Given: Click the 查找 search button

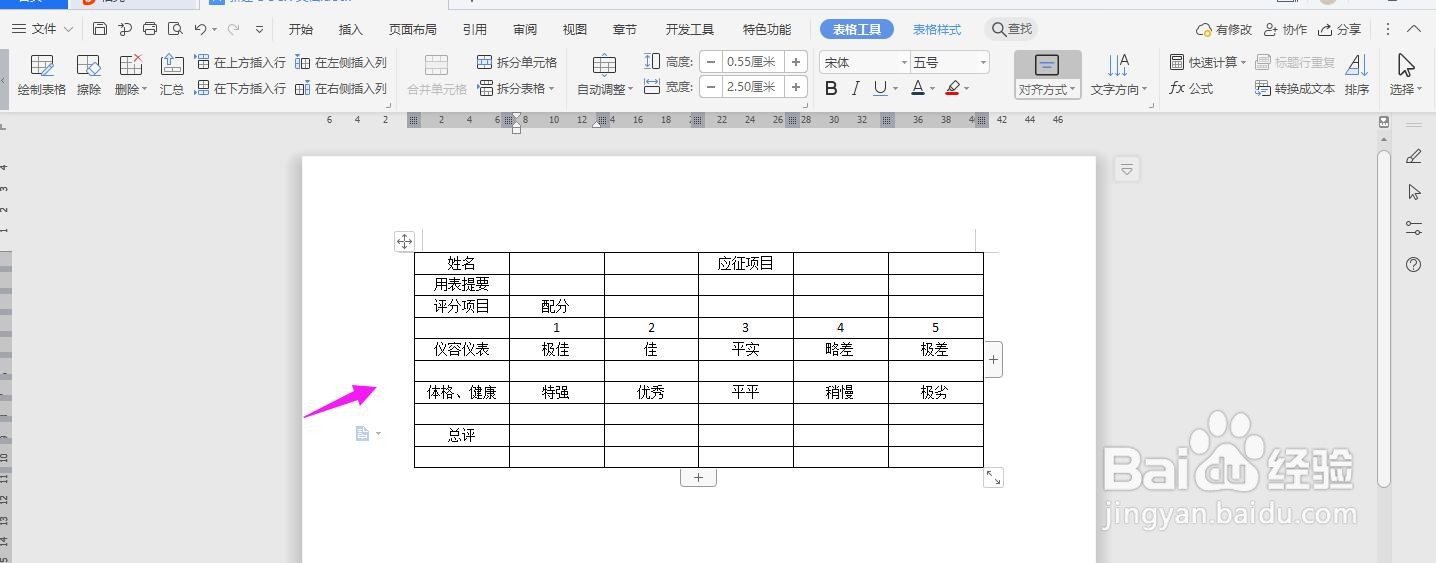Looking at the screenshot, I should [x=1011, y=29].
